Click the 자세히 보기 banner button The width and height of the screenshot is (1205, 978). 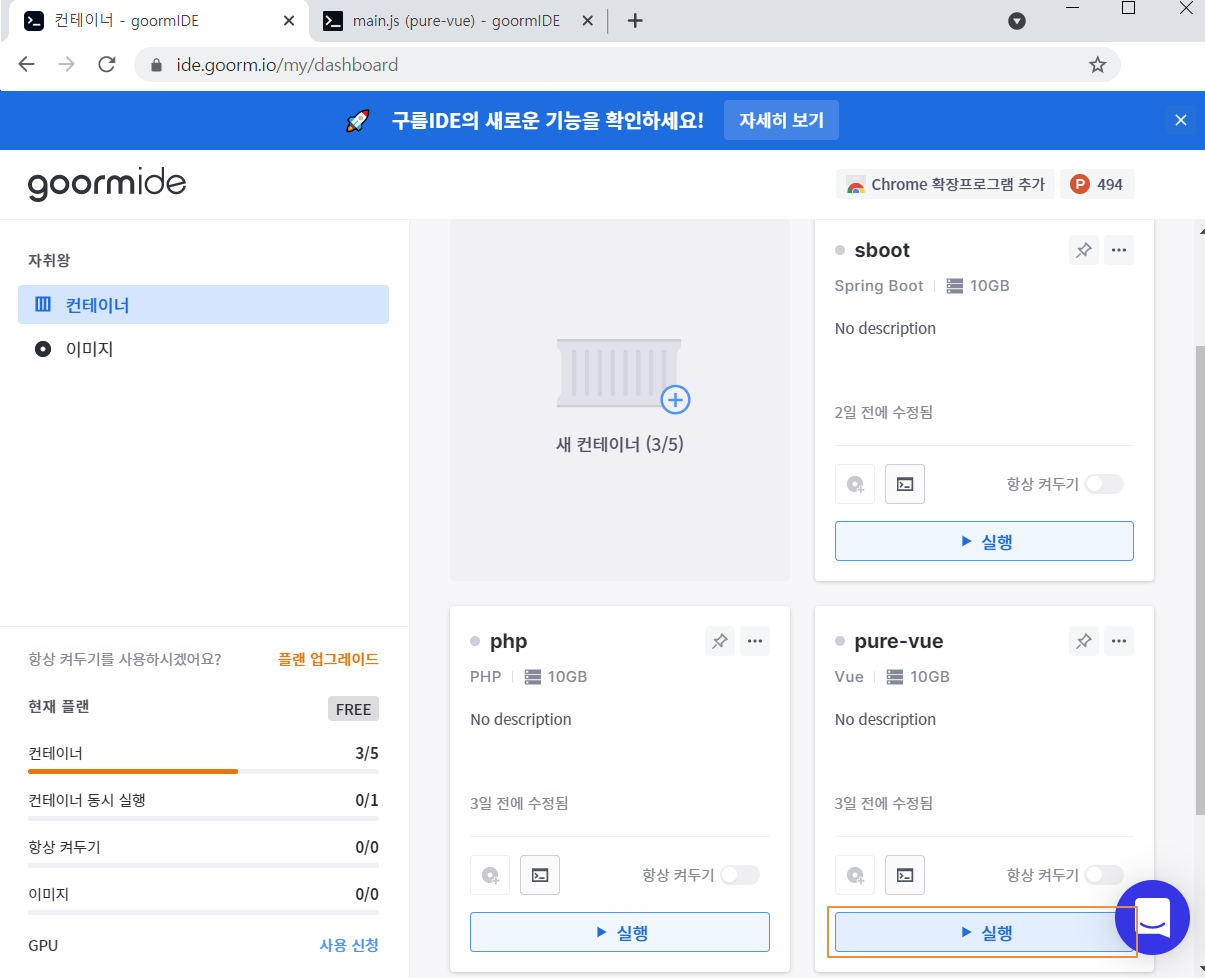click(x=781, y=121)
